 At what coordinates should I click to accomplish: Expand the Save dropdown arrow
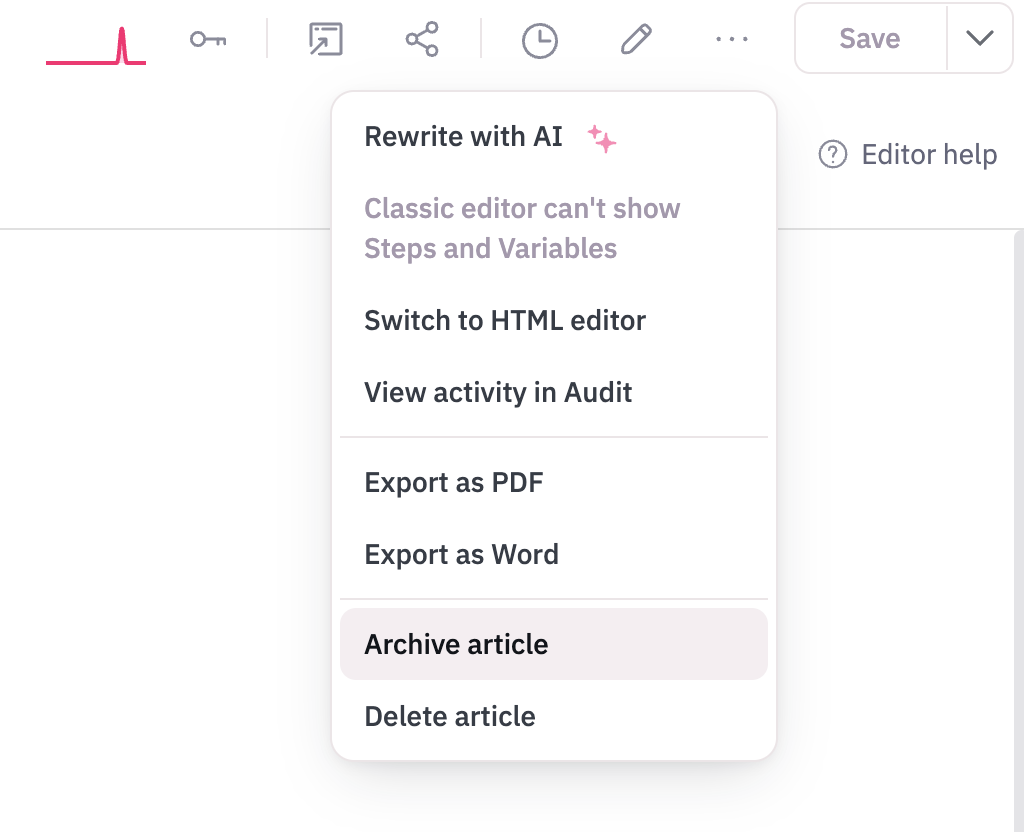click(980, 39)
